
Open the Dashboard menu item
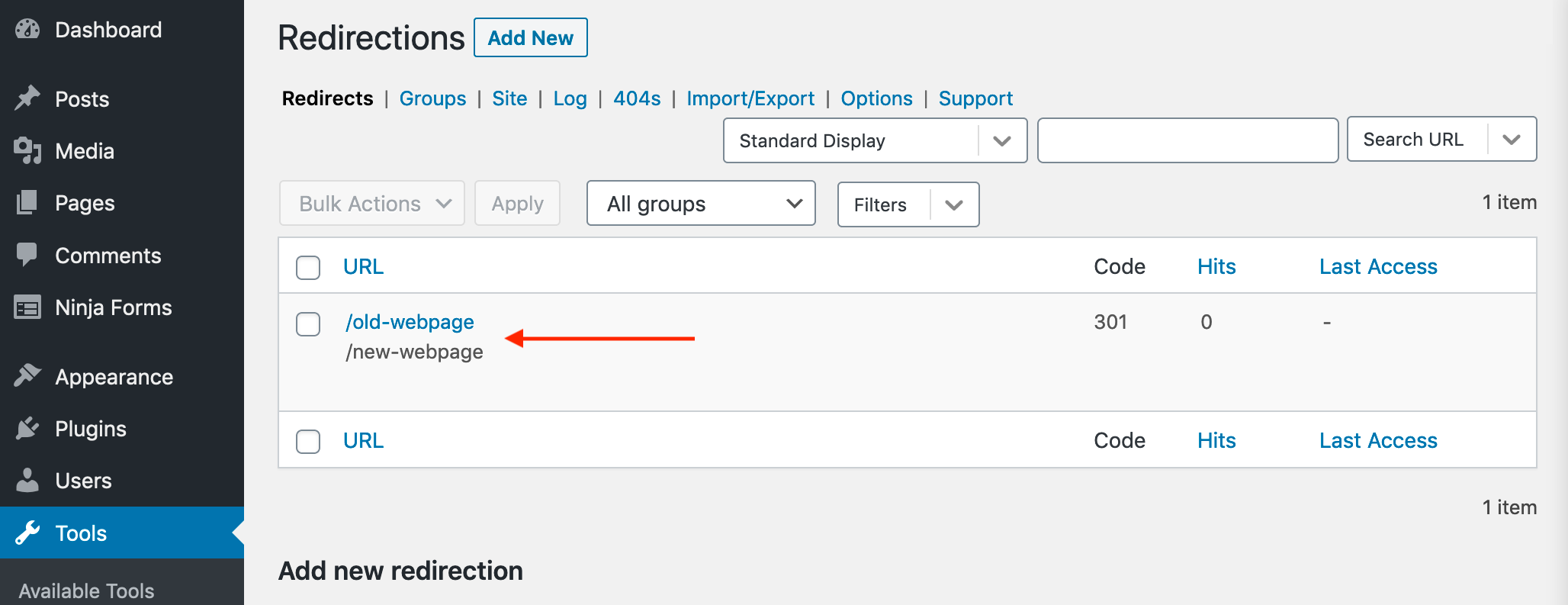tap(108, 30)
